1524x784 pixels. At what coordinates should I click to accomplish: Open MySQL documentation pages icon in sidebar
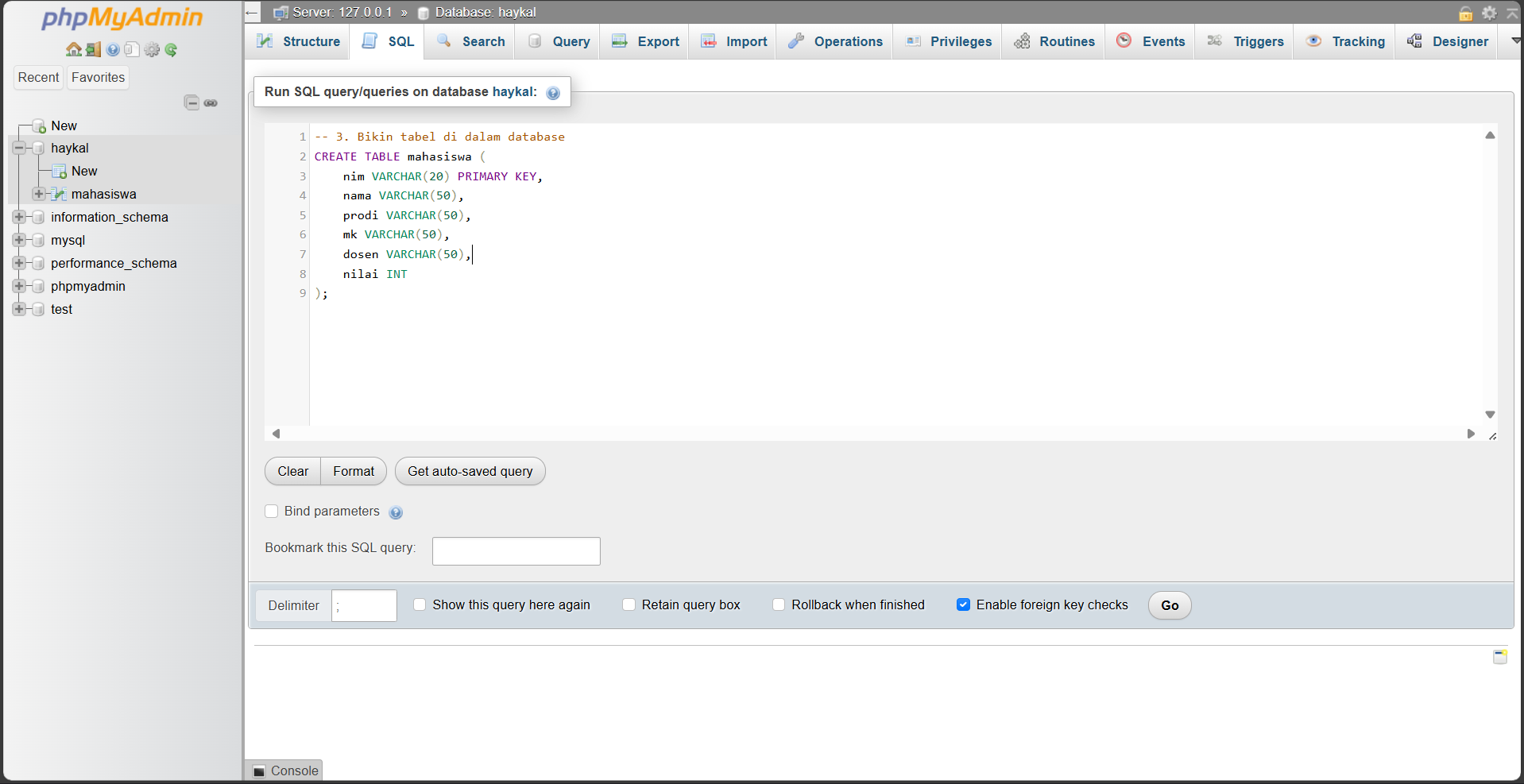pyautogui.click(x=132, y=49)
